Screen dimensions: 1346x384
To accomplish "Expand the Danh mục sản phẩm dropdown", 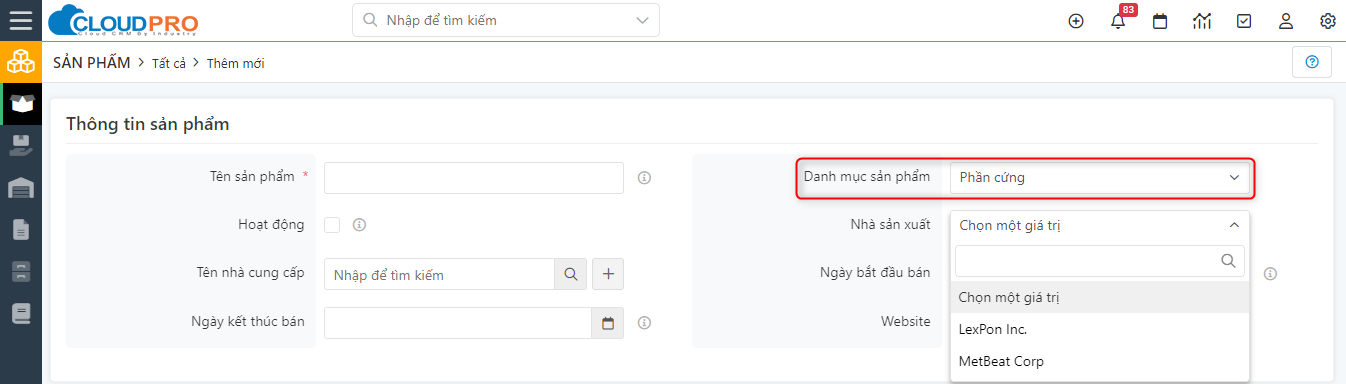I will (1099, 178).
